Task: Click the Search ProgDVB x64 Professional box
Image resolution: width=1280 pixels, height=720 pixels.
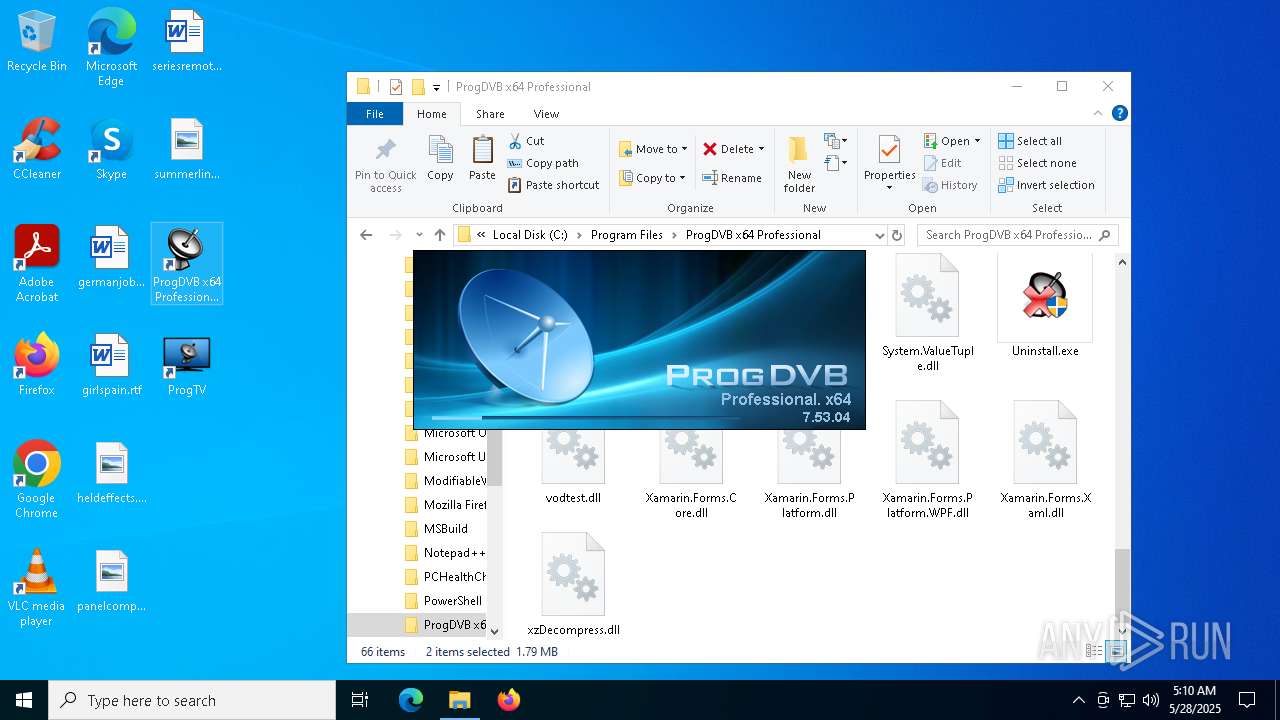Action: pos(1018,235)
